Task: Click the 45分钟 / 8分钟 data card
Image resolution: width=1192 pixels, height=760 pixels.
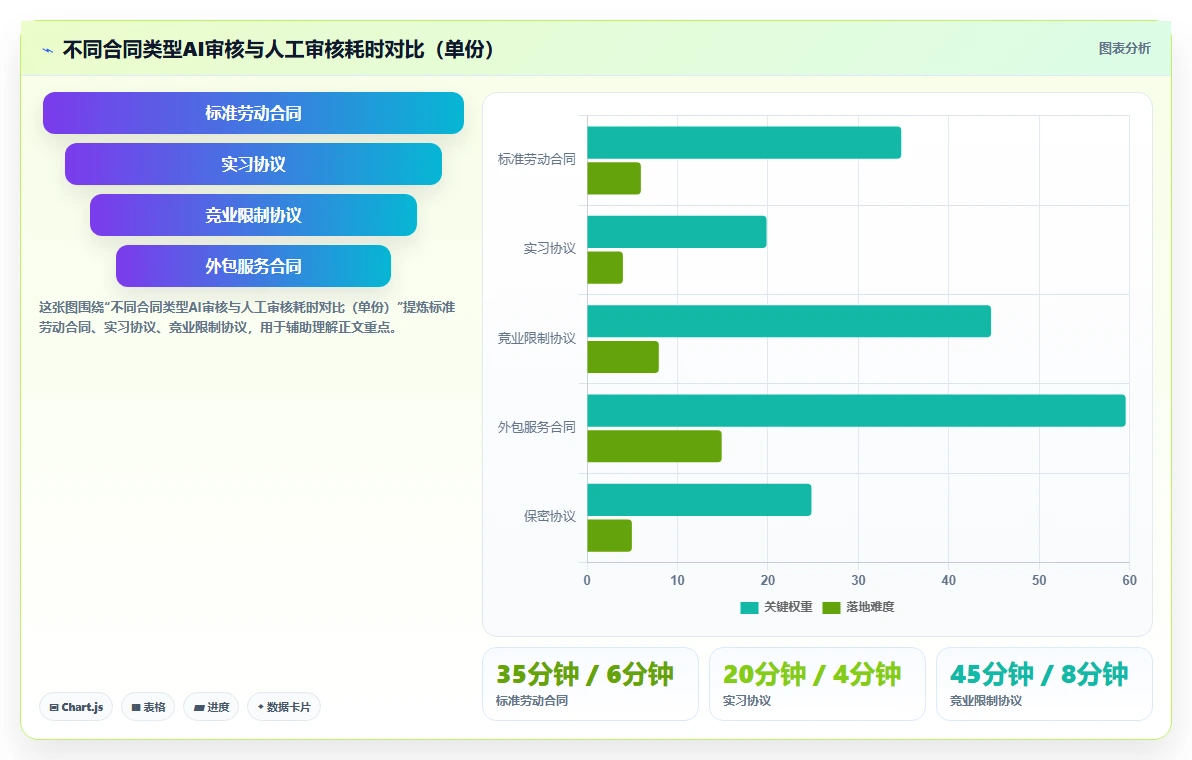Action: (1044, 684)
